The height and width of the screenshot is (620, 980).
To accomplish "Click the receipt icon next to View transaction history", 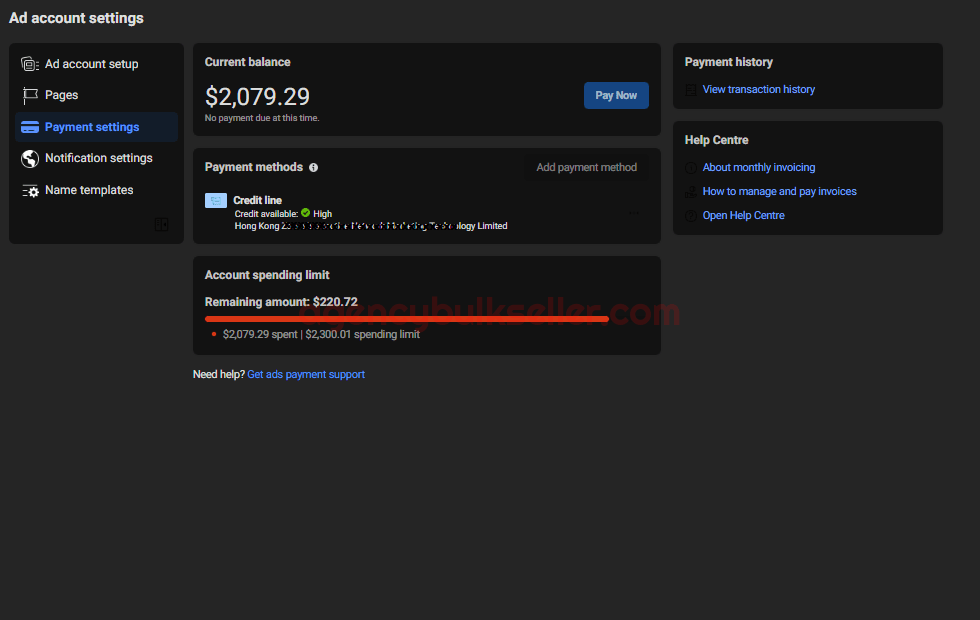I will (x=690, y=90).
